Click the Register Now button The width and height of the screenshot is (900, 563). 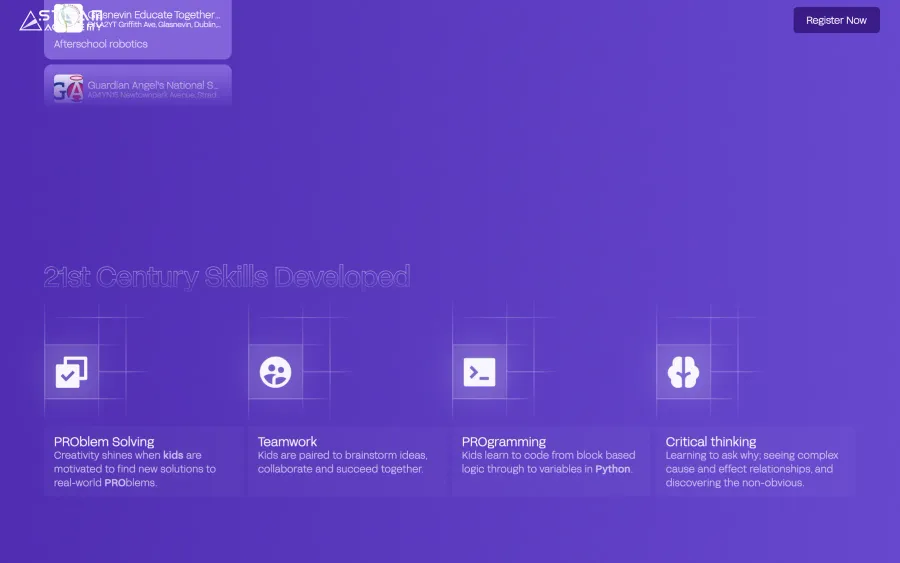[836, 20]
